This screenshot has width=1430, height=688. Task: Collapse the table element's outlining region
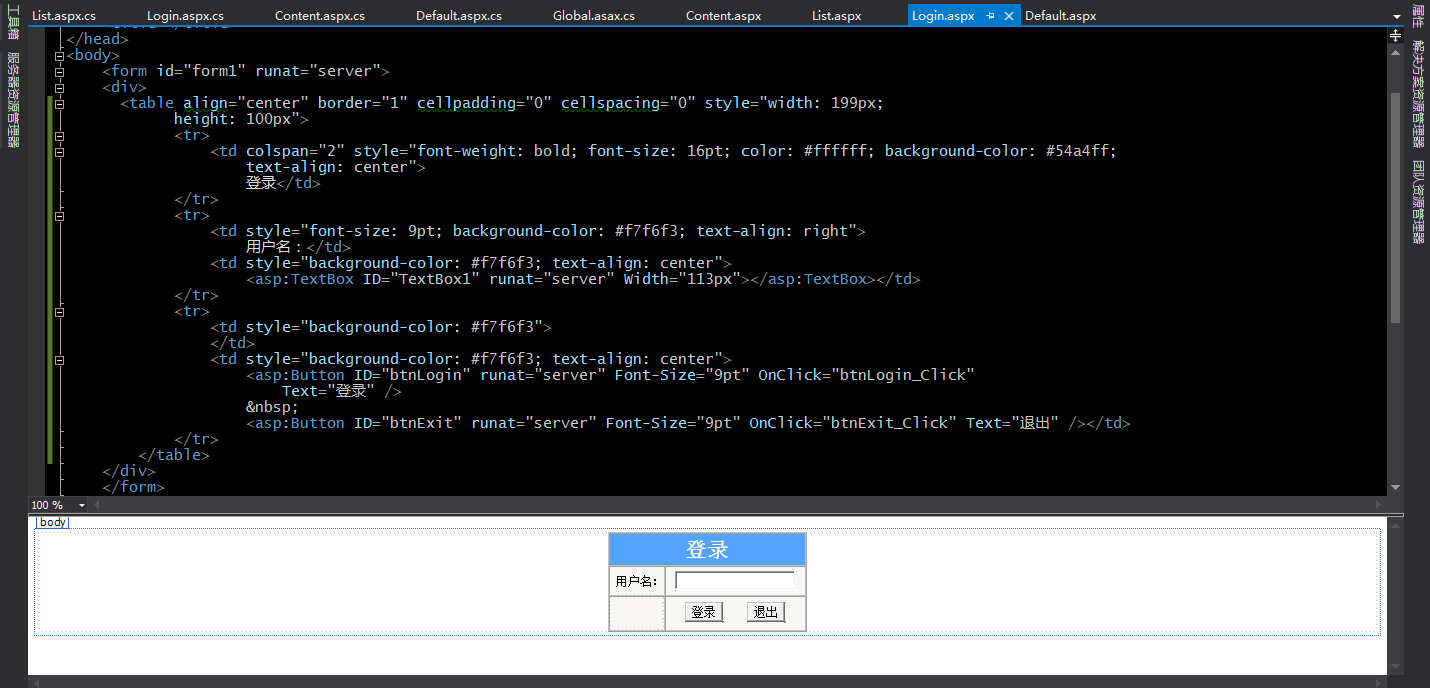(x=60, y=104)
